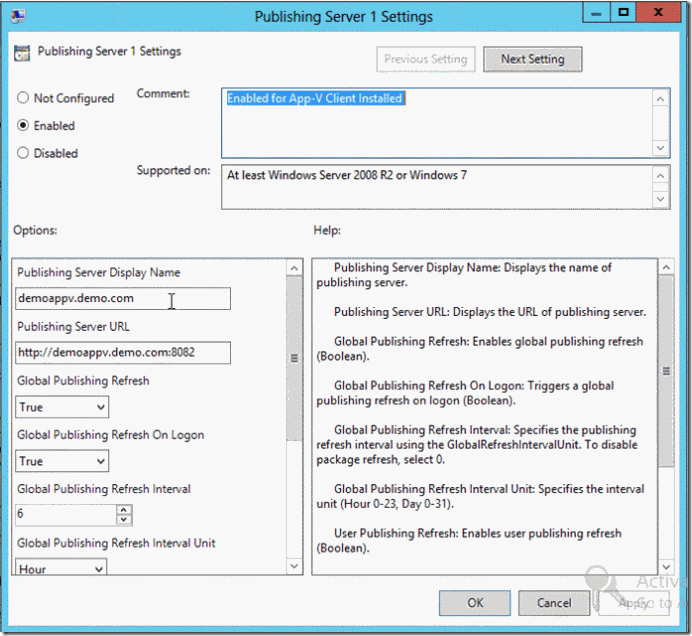Click the 'Global Publishing Refresh Interval Unit' label
The width and height of the screenshot is (692, 636).
[116, 543]
